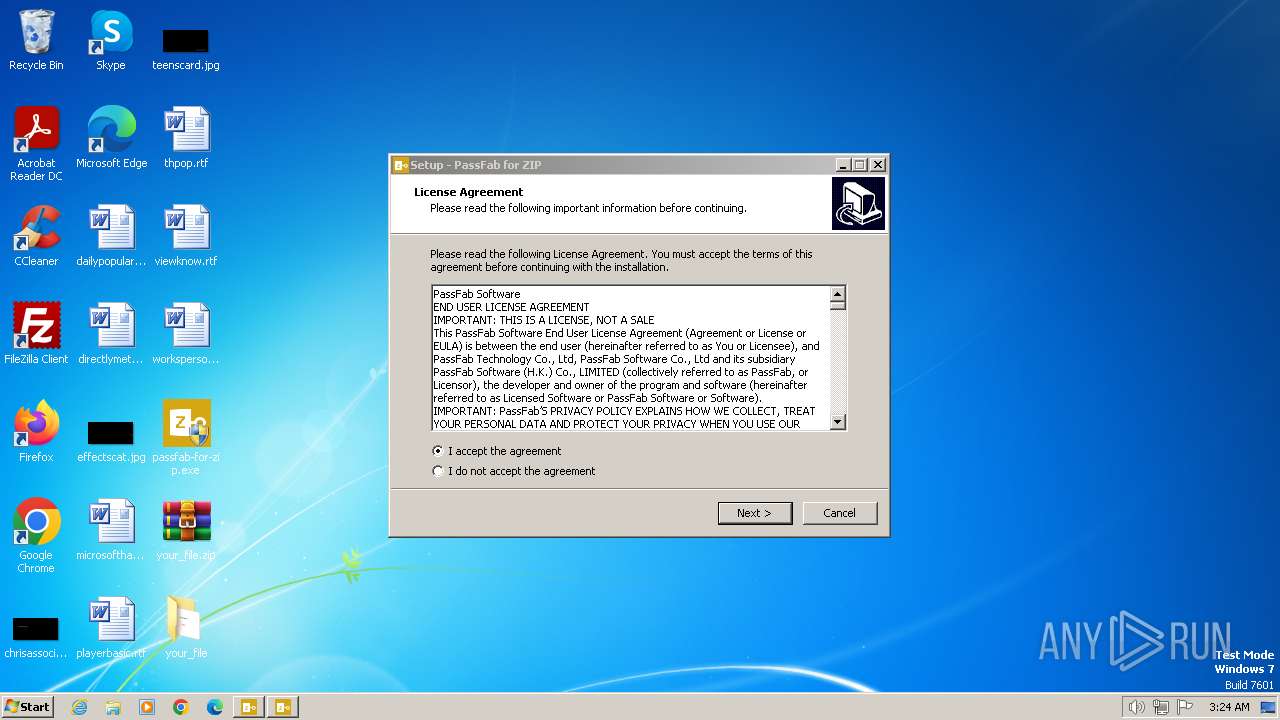Screen dimensions: 1280x720
Task: Switch to first PassFab setup taskbar button
Action: [x=249, y=707]
